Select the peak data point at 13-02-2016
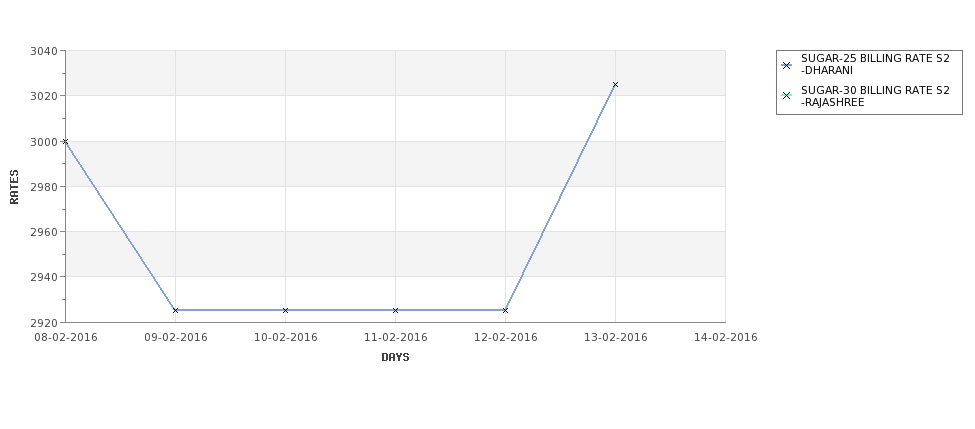975x429 pixels. click(x=616, y=85)
